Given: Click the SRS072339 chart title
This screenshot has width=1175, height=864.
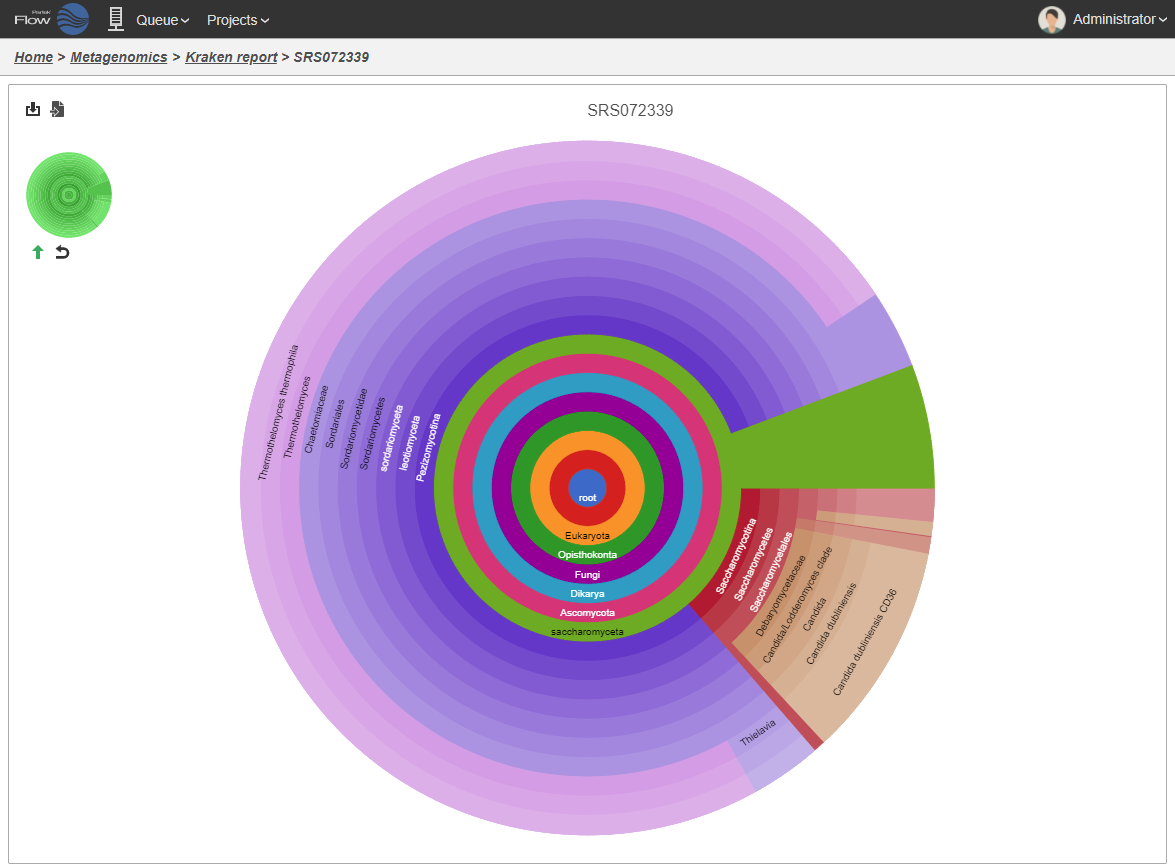Looking at the screenshot, I should [x=630, y=110].
